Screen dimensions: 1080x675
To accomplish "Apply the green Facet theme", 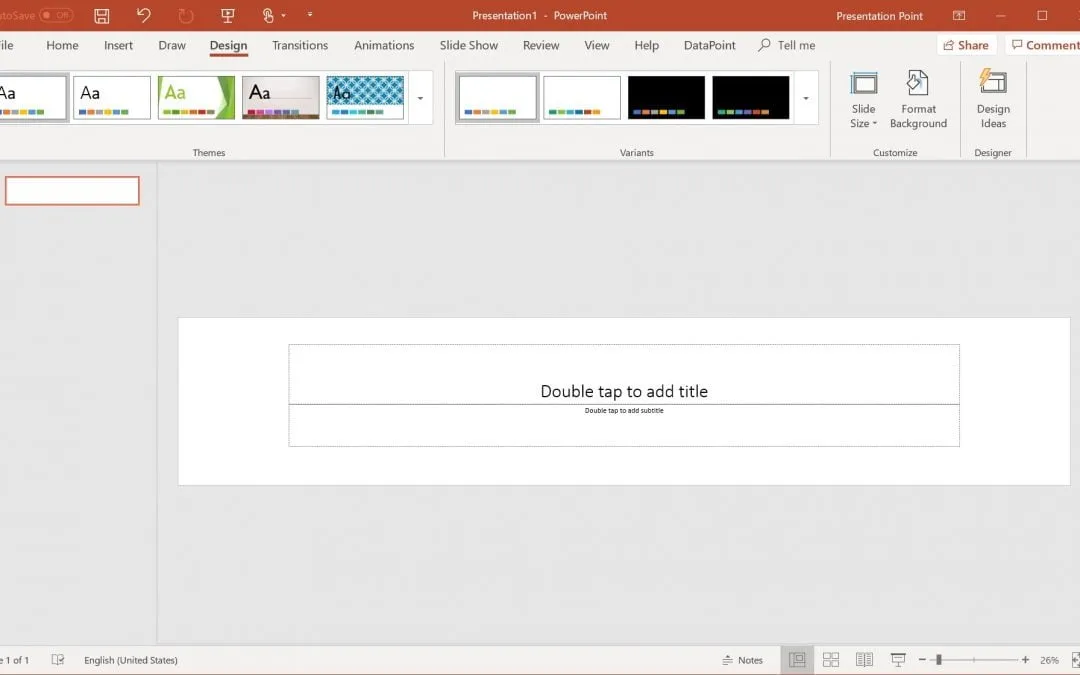I will click(196, 98).
